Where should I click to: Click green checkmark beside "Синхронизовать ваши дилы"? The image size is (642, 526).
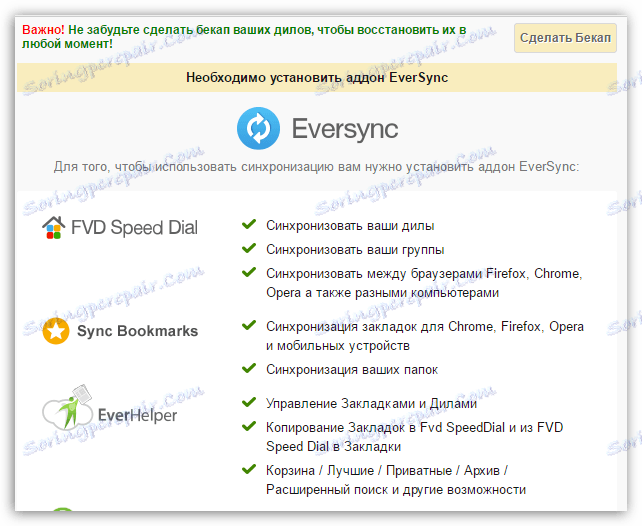(x=249, y=225)
